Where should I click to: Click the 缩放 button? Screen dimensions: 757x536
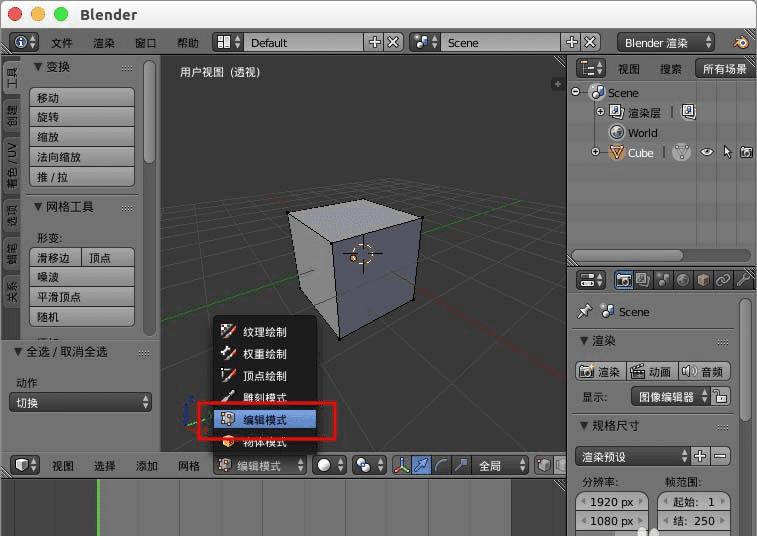tap(82, 137)
